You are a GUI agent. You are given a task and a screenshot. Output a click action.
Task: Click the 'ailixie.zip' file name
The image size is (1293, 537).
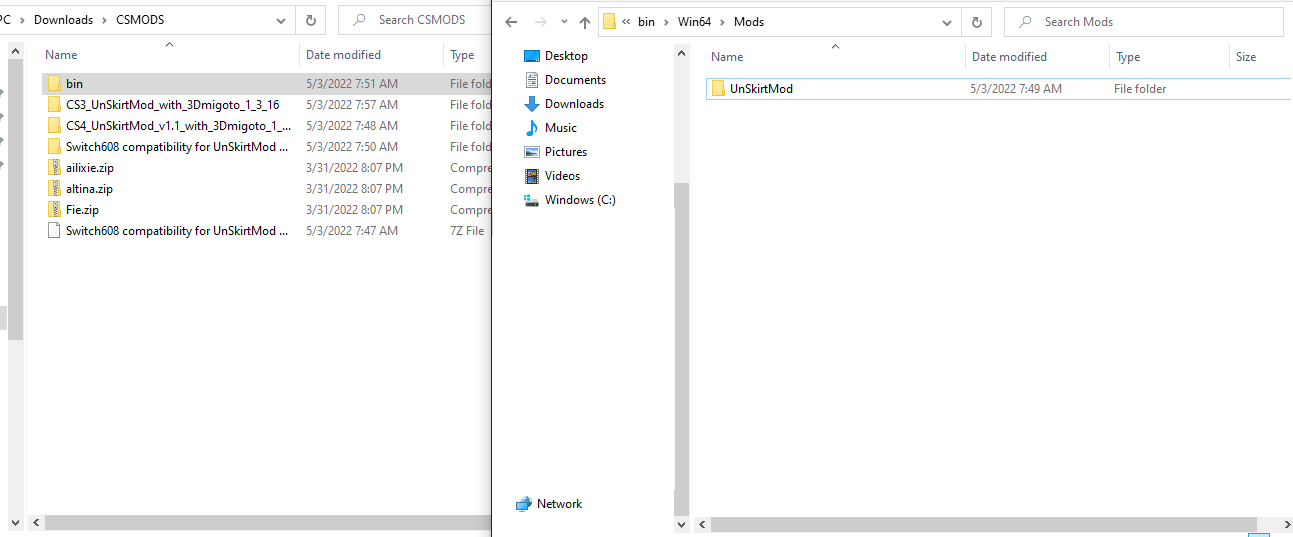tap(89, 168)
